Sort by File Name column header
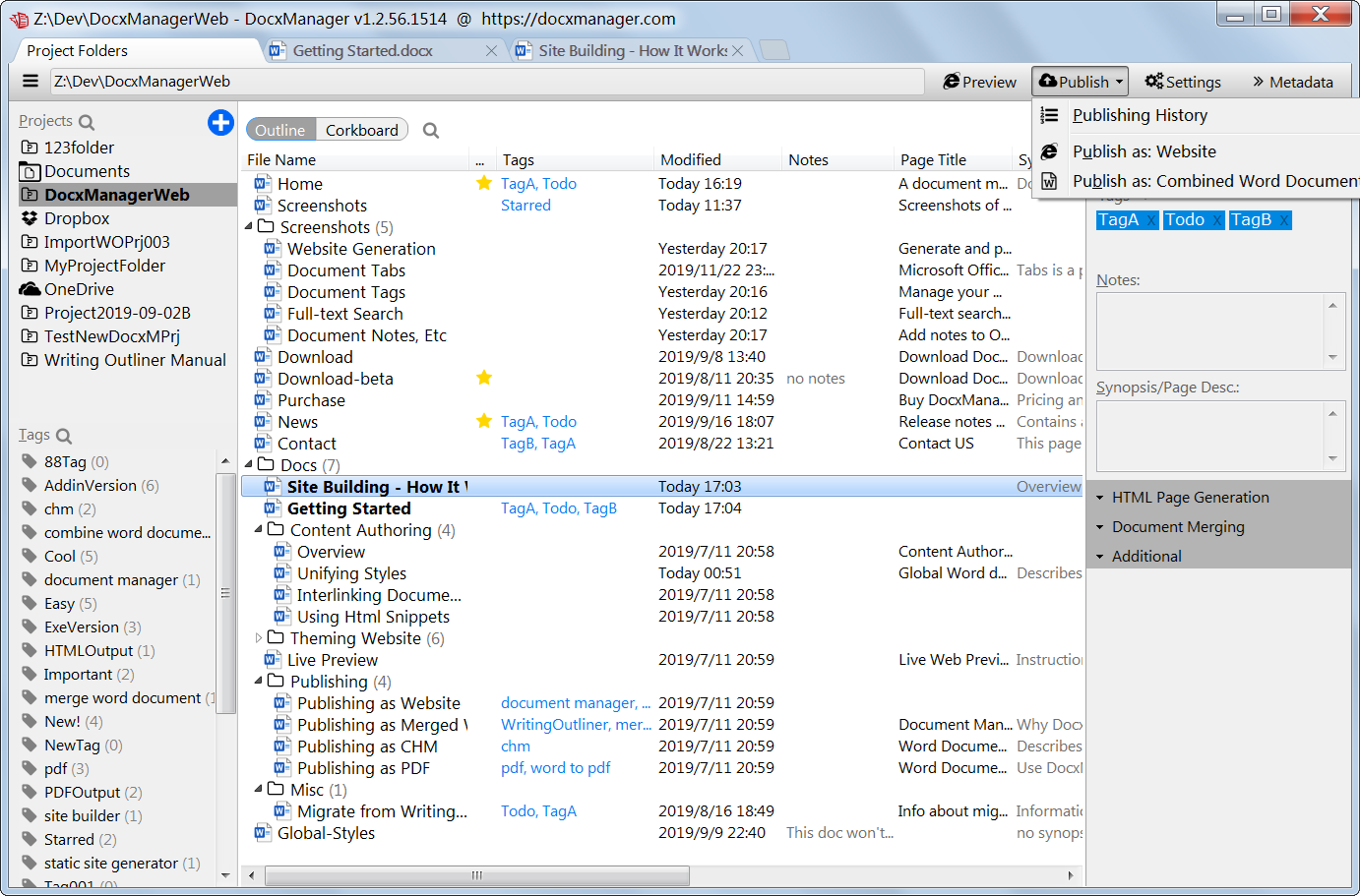Image resolution: width=1360 pixels, height=896 pixels. pos(357,159)
